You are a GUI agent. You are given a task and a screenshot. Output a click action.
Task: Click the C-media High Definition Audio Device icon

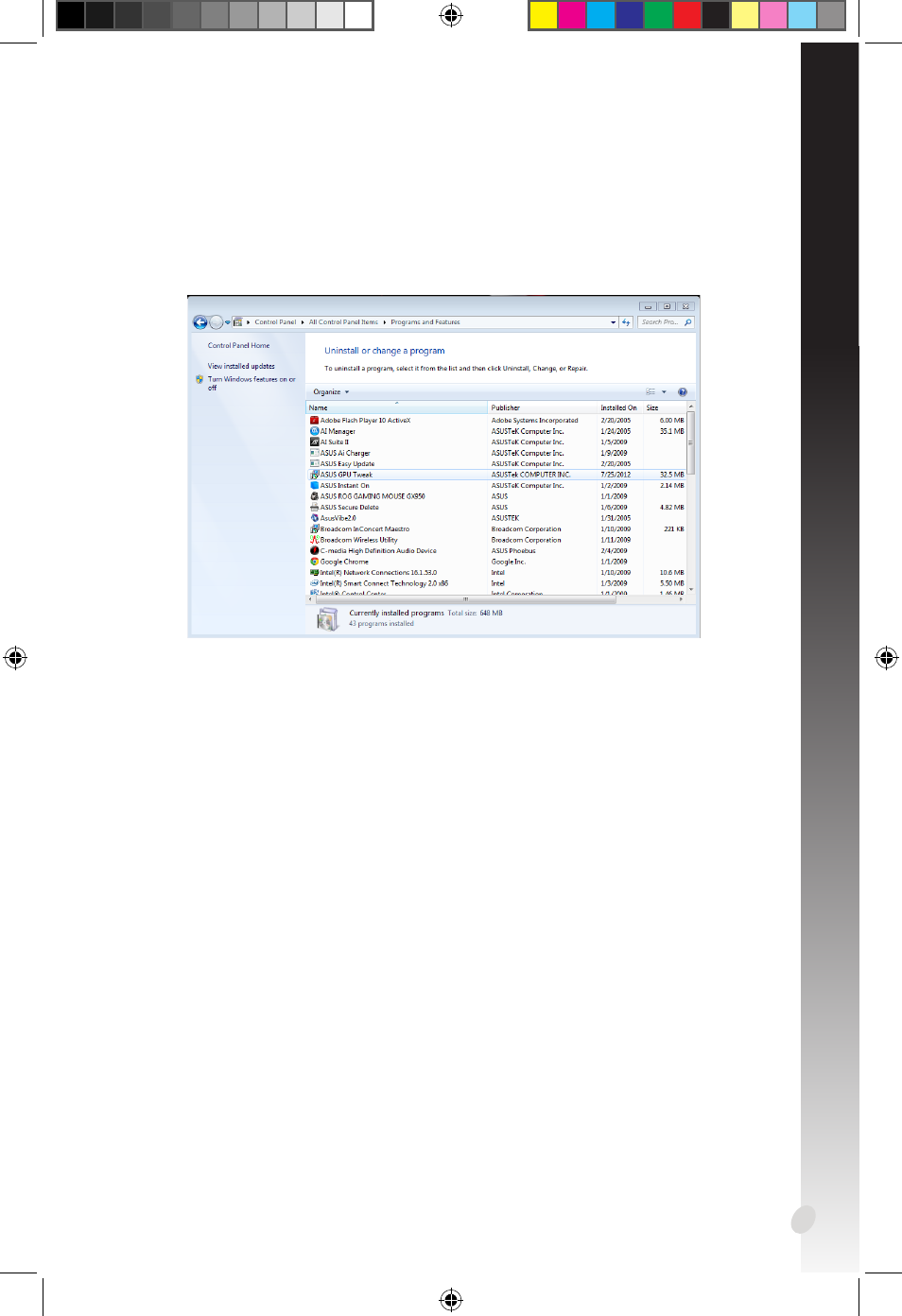click(x=315, y=551)
